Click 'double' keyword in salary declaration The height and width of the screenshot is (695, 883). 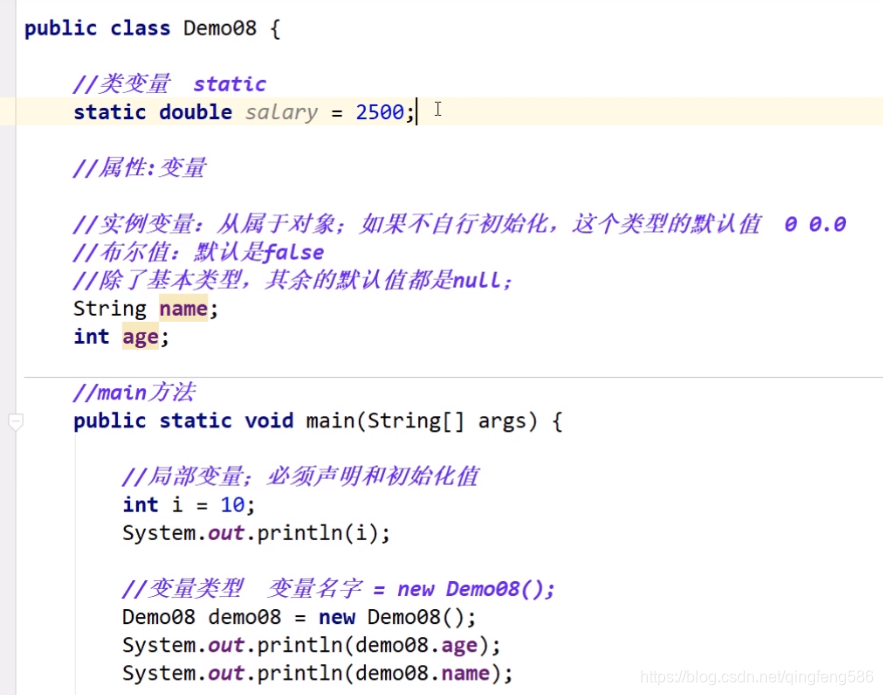pyautogui.click(x=195, y=112)
